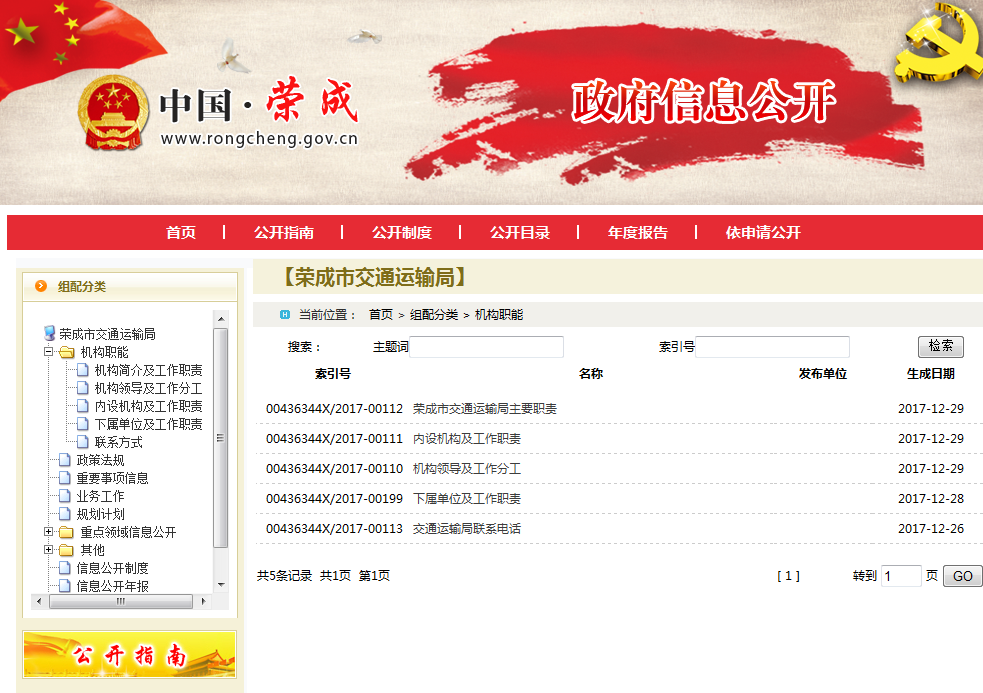Open 公开指南 in the red navigation bar
983x693 pixels.
(283, 232)
